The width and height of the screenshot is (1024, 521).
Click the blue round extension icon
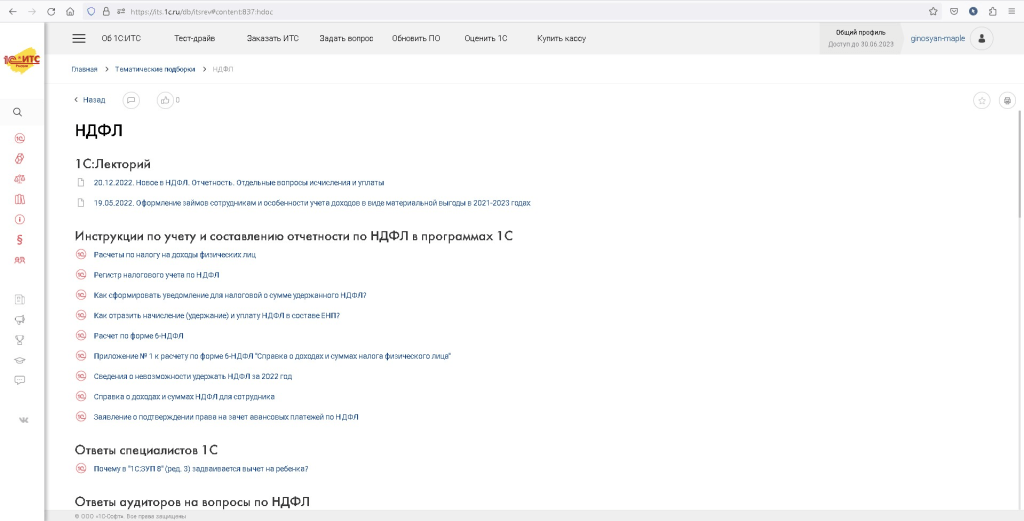coord(973,11)
